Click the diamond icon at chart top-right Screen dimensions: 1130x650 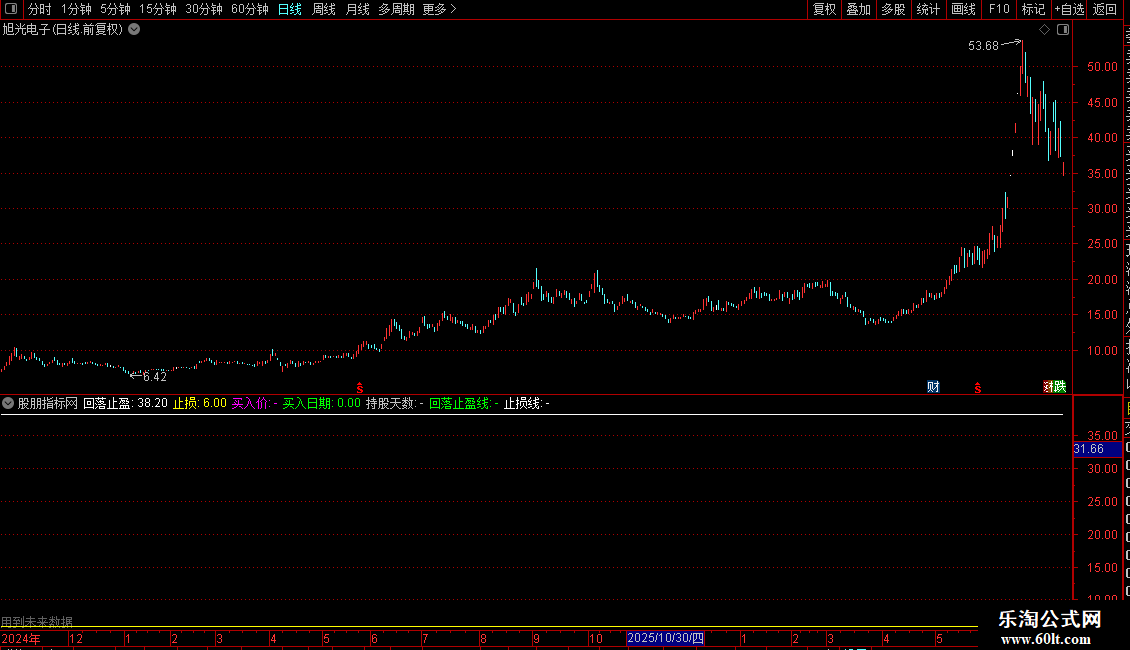point(1044,30)
